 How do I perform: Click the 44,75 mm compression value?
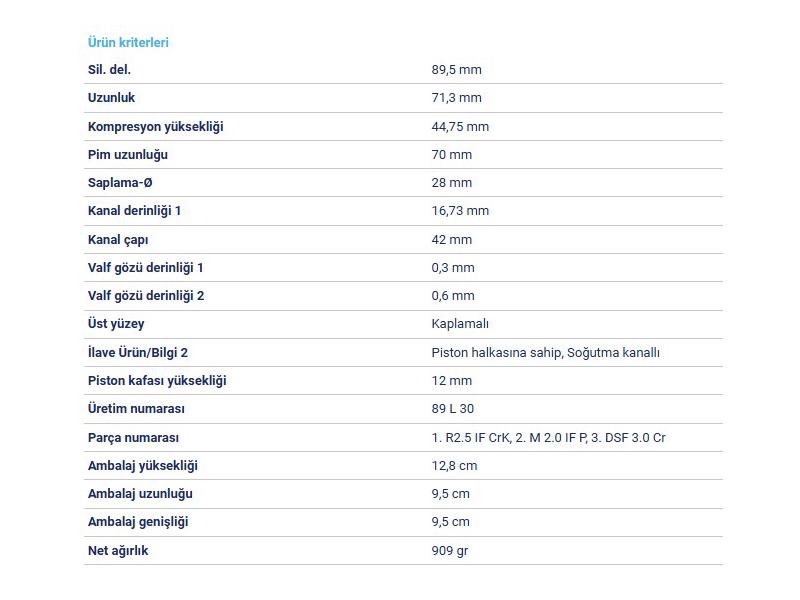pos(460,127)
